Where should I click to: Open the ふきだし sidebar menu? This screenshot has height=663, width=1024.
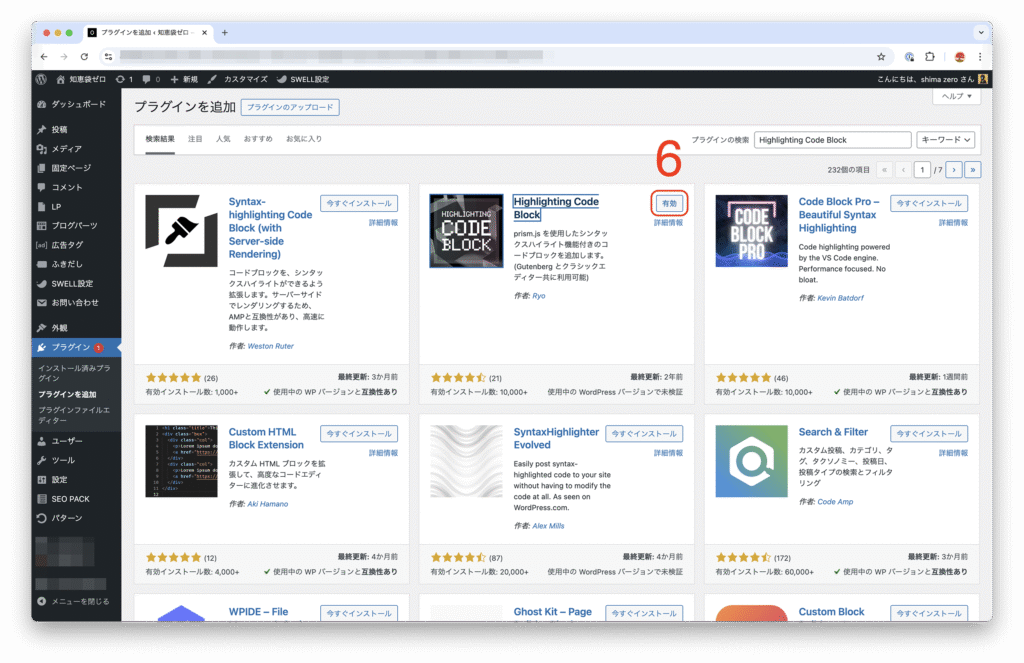click(x=76, y=264)
